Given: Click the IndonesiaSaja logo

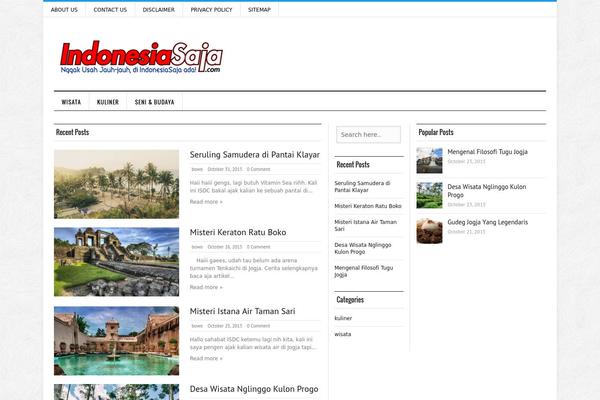Looking at the screenshot, I should coord(142,57).
